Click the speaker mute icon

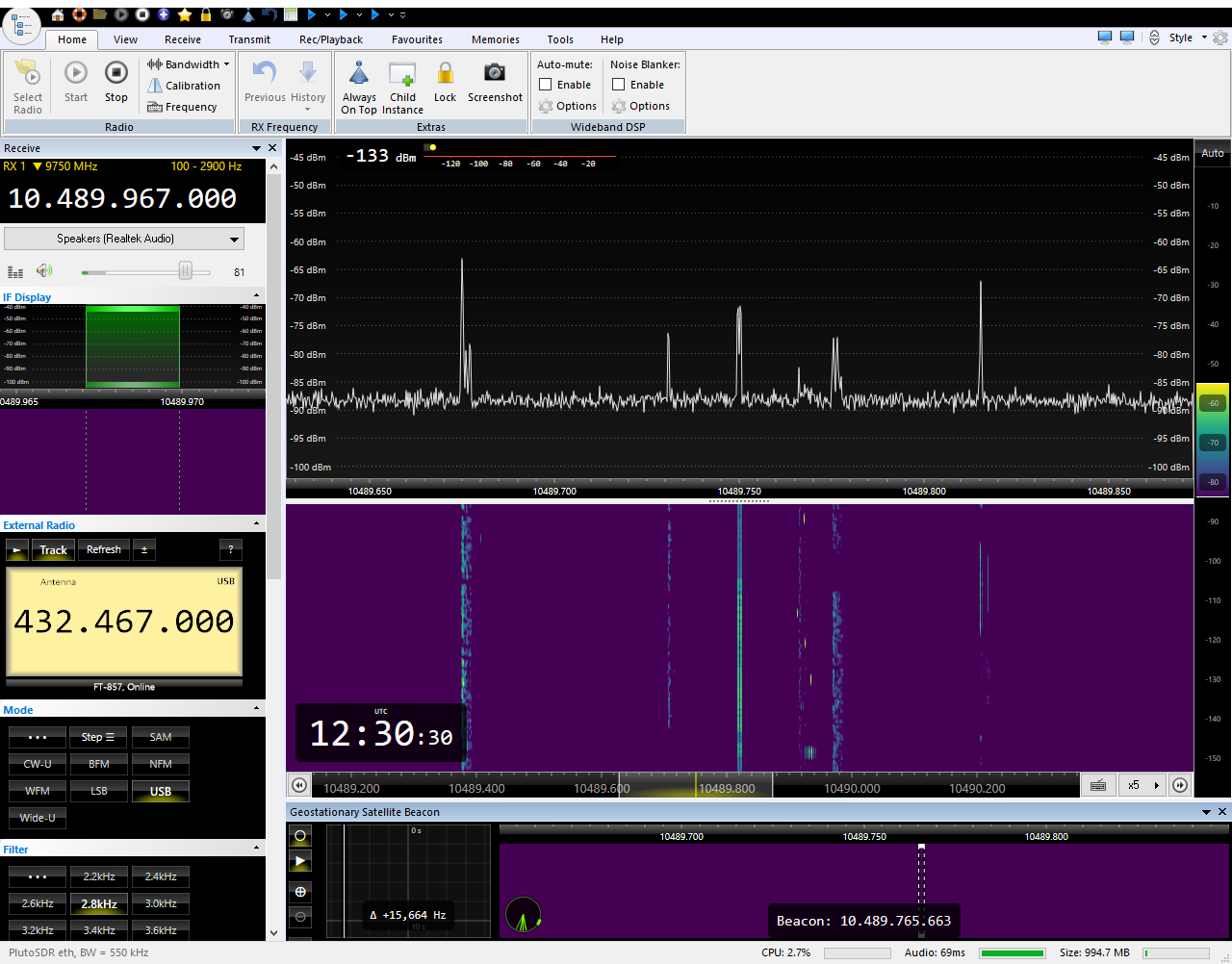pyautogui.click(x=44, y=271)
